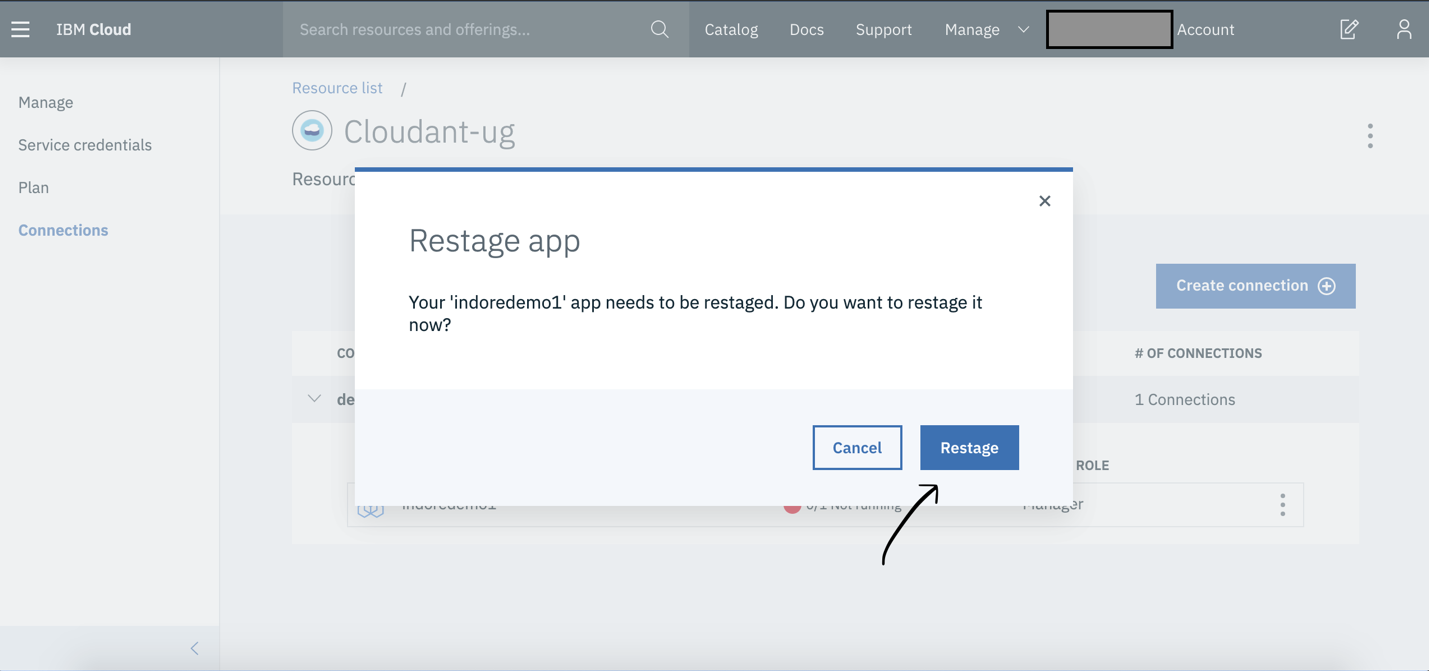Viewport: 1429px width, 671px height.
Task: Open the Catalog menu item
Action: coord(731,29)
